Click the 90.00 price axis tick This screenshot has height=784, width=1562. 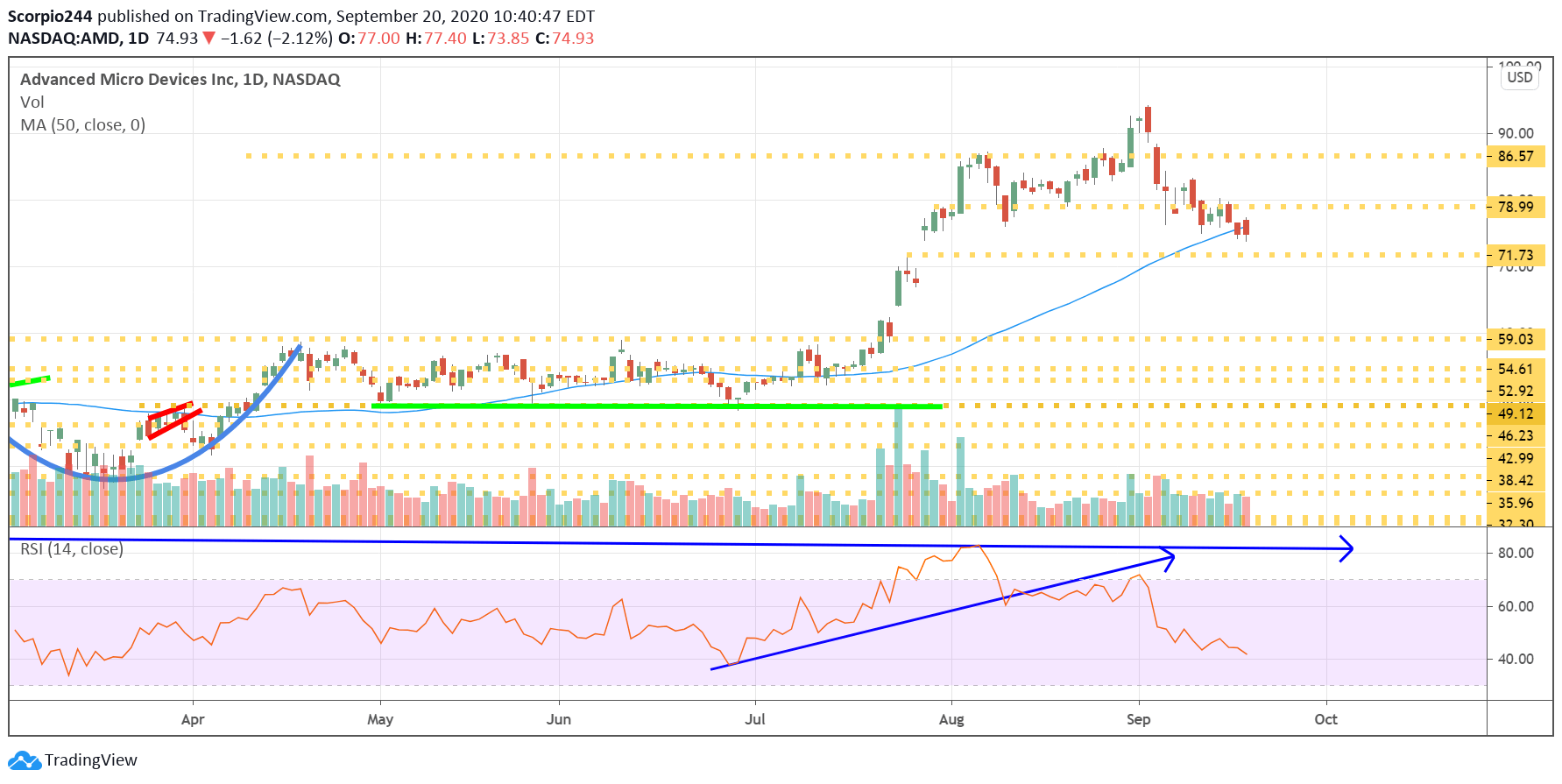coord(1516,133)
